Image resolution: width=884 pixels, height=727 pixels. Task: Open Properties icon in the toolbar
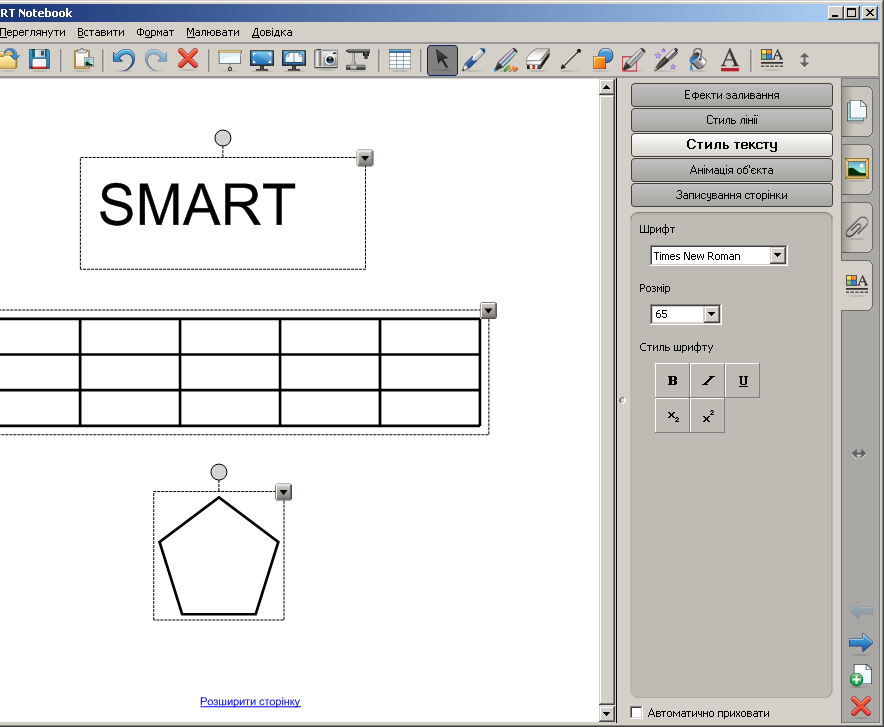(772, 59)
